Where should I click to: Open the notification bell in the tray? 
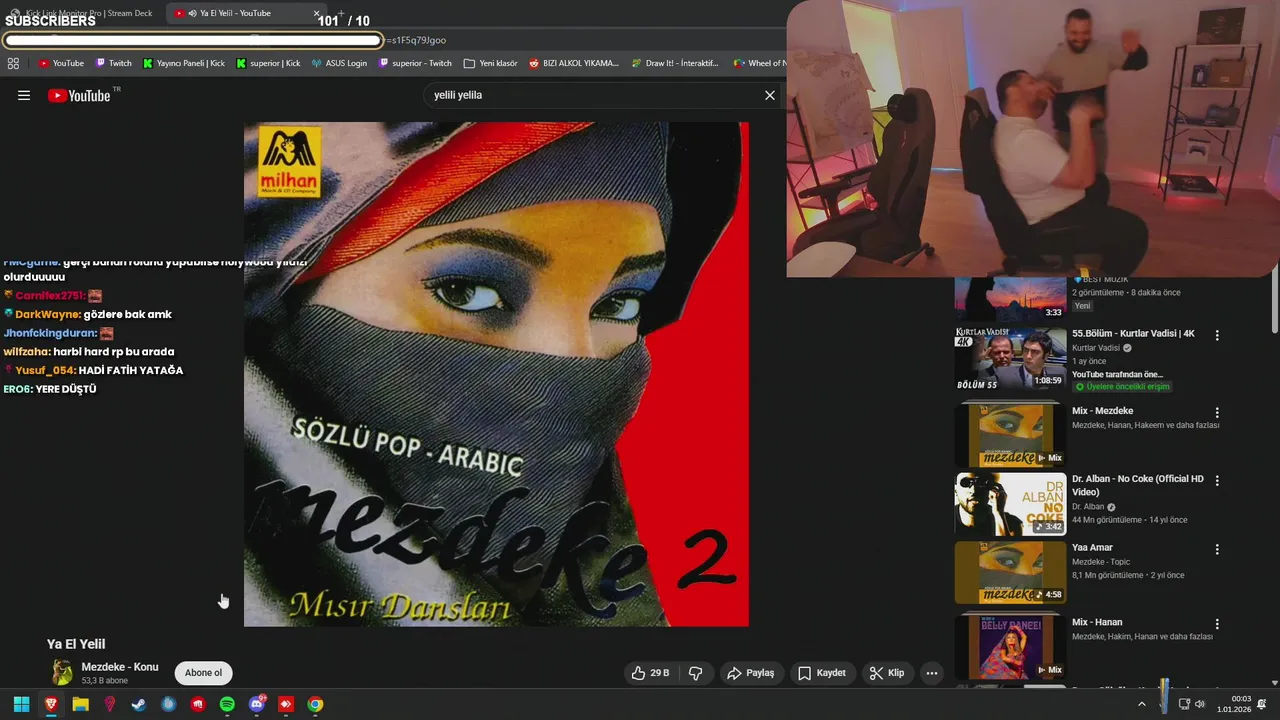1262,704
